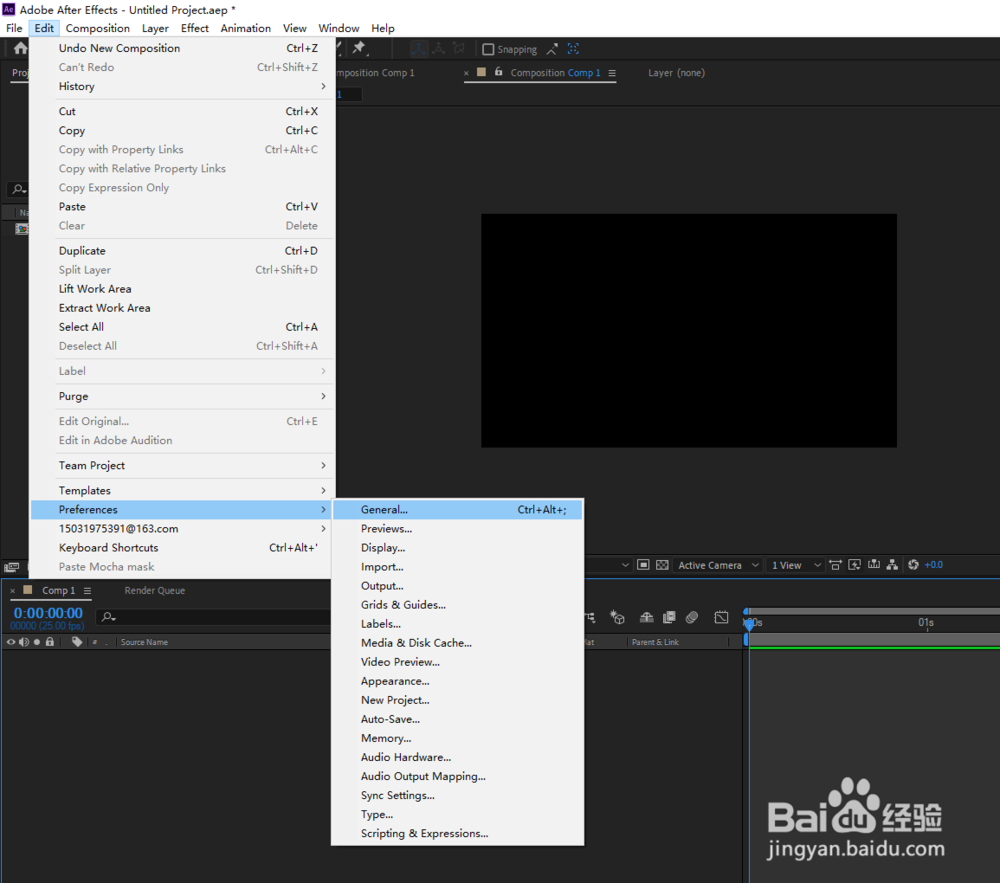1000x883 pixels.
Task: Click the Reset Exposure aperture icon
Action: tap(913, 565)
